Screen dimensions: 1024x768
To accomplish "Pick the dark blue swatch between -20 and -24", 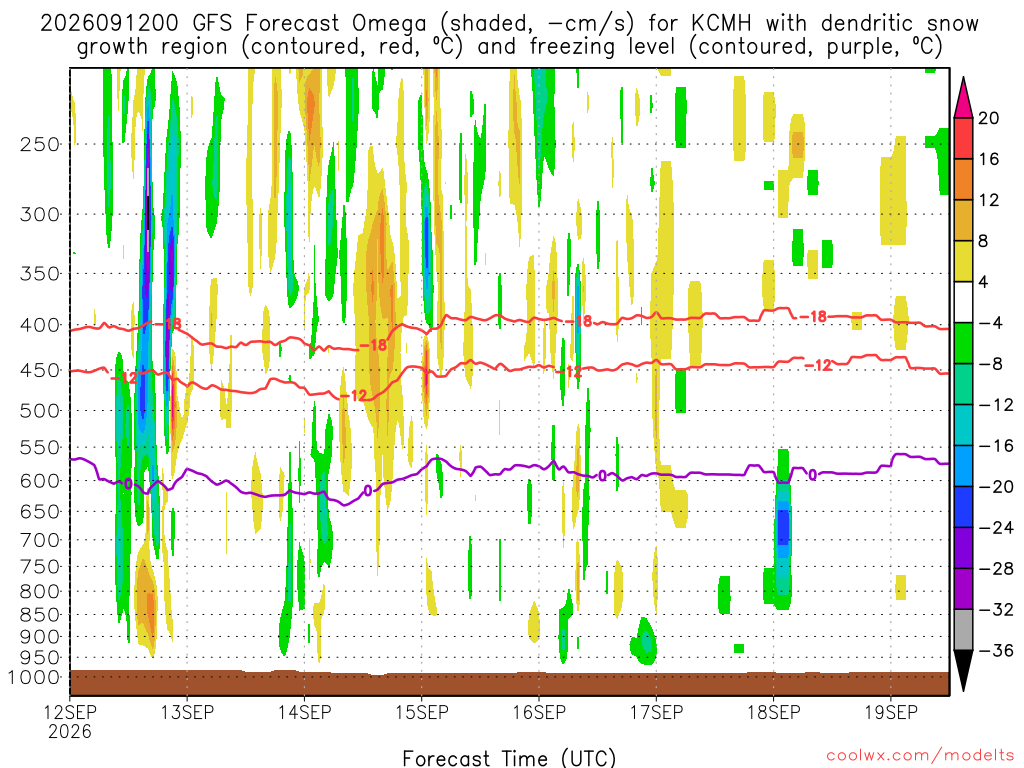I will click(963, 507).
